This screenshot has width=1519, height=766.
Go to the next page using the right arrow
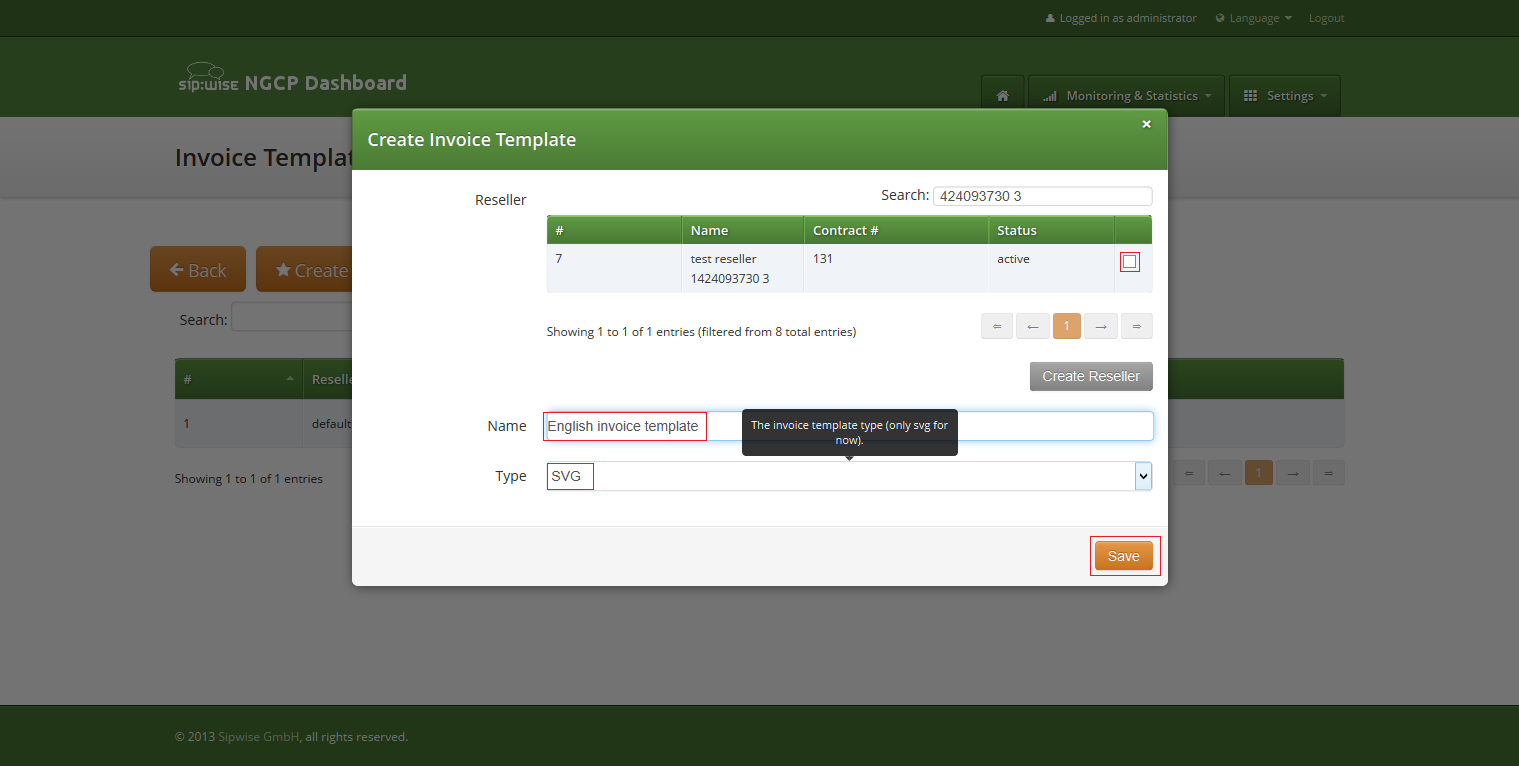(1100, 326)
